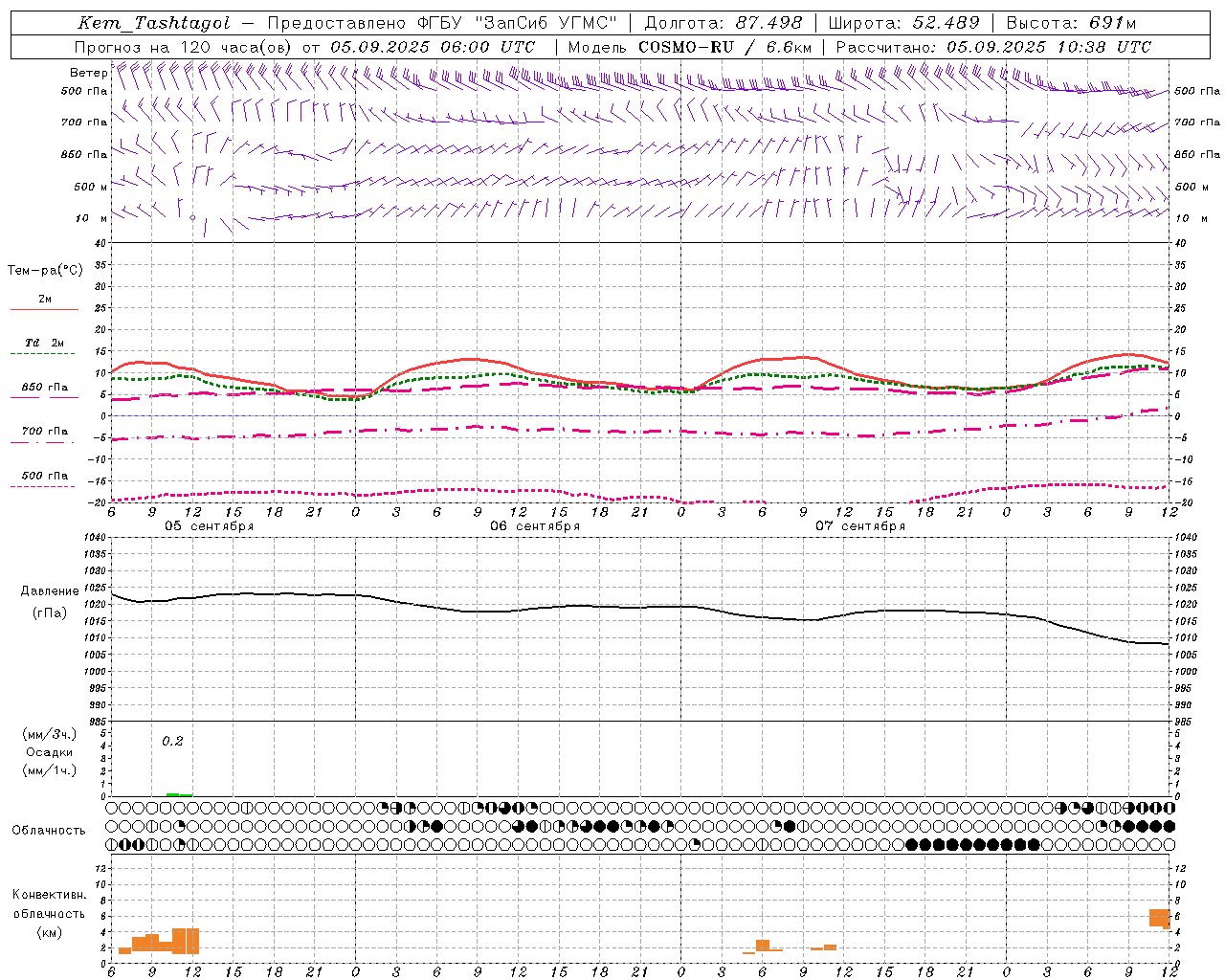Click the Тем-ра(°C) legend heading
Screen dimensions: 1225x980
[45, 271]
